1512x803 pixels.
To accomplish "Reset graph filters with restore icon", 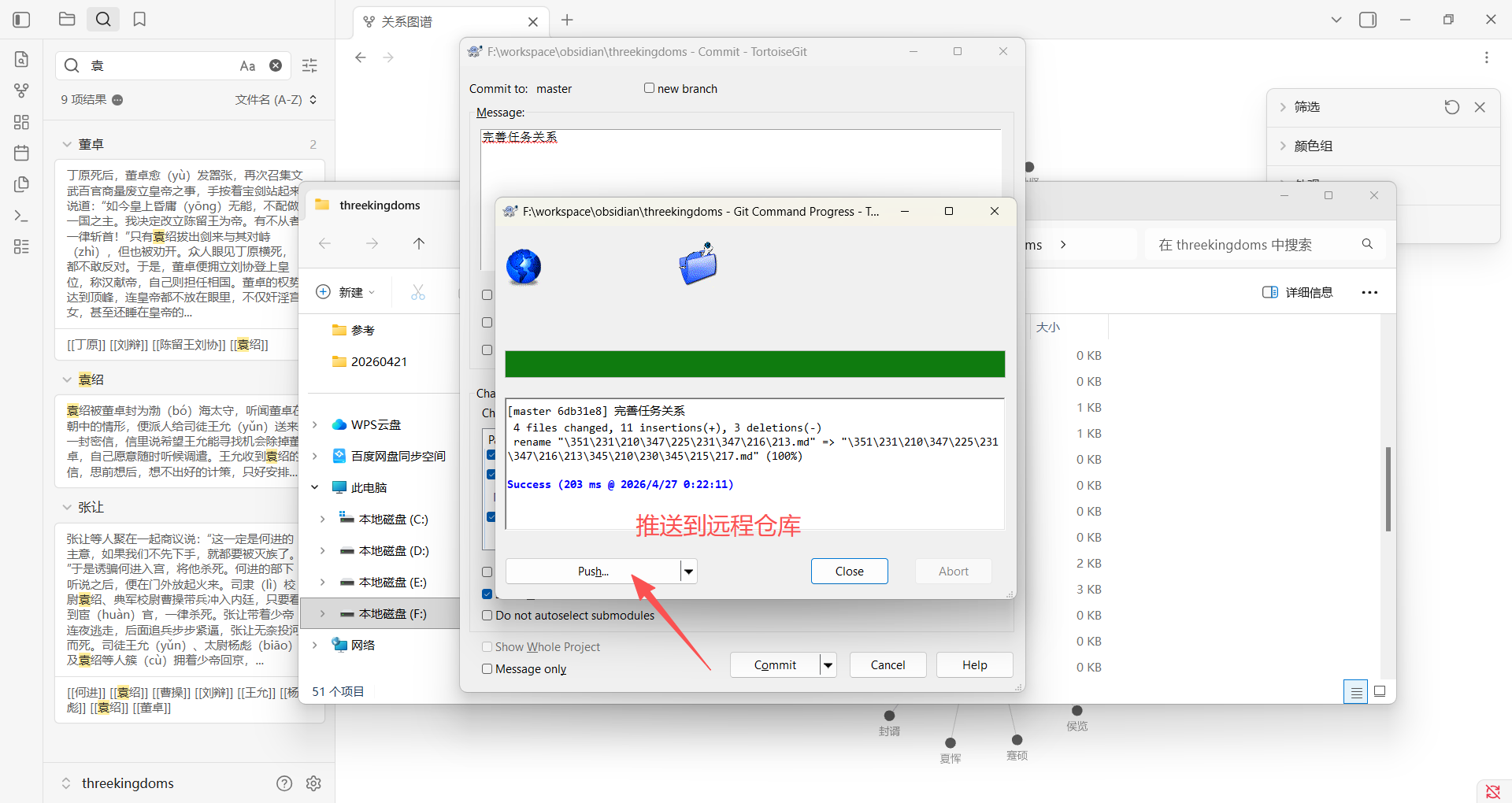I will point(1452,107).
